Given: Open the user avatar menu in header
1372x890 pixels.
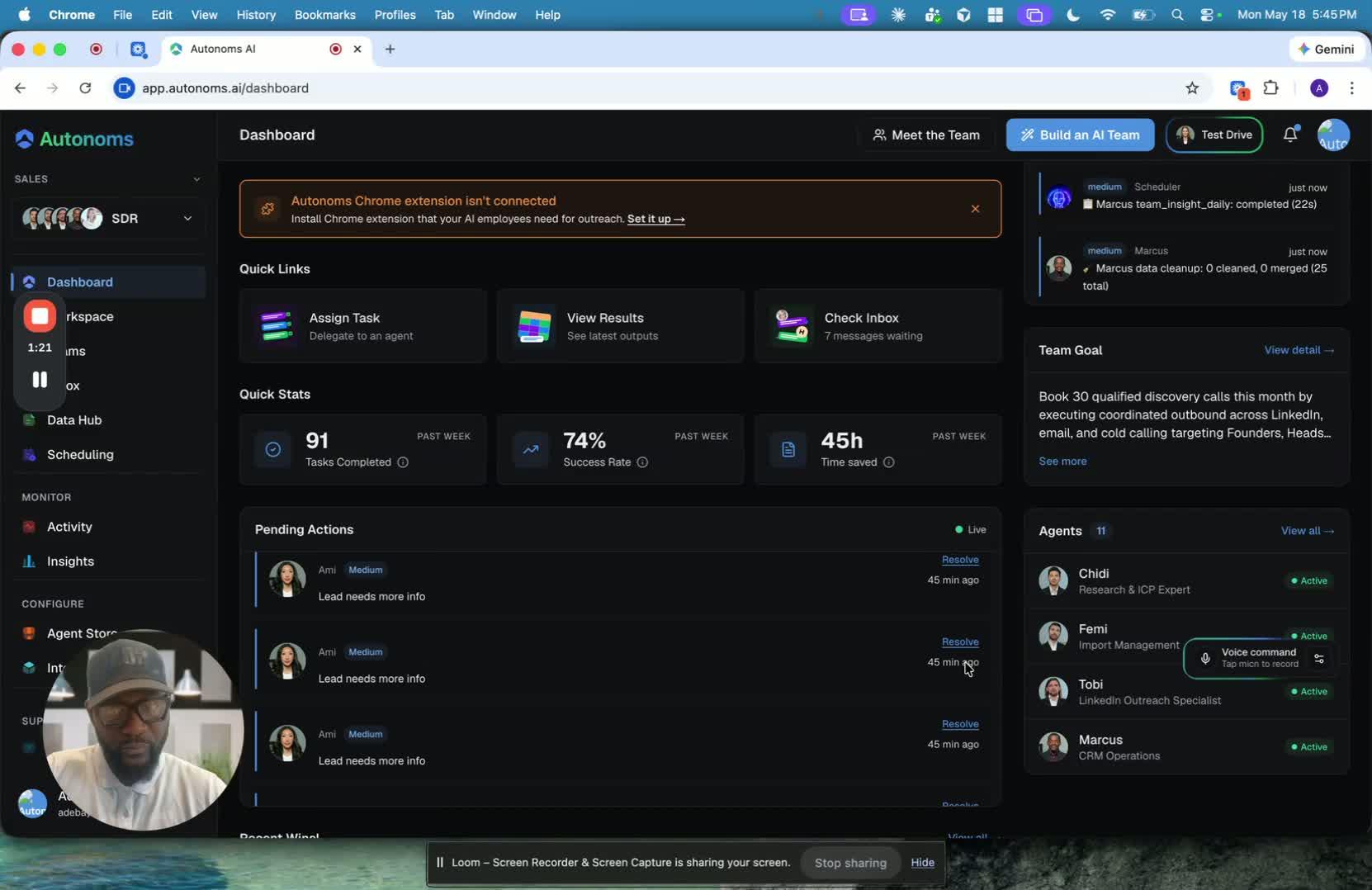Looking at the screenshot, I should (x=1333, y=135).
